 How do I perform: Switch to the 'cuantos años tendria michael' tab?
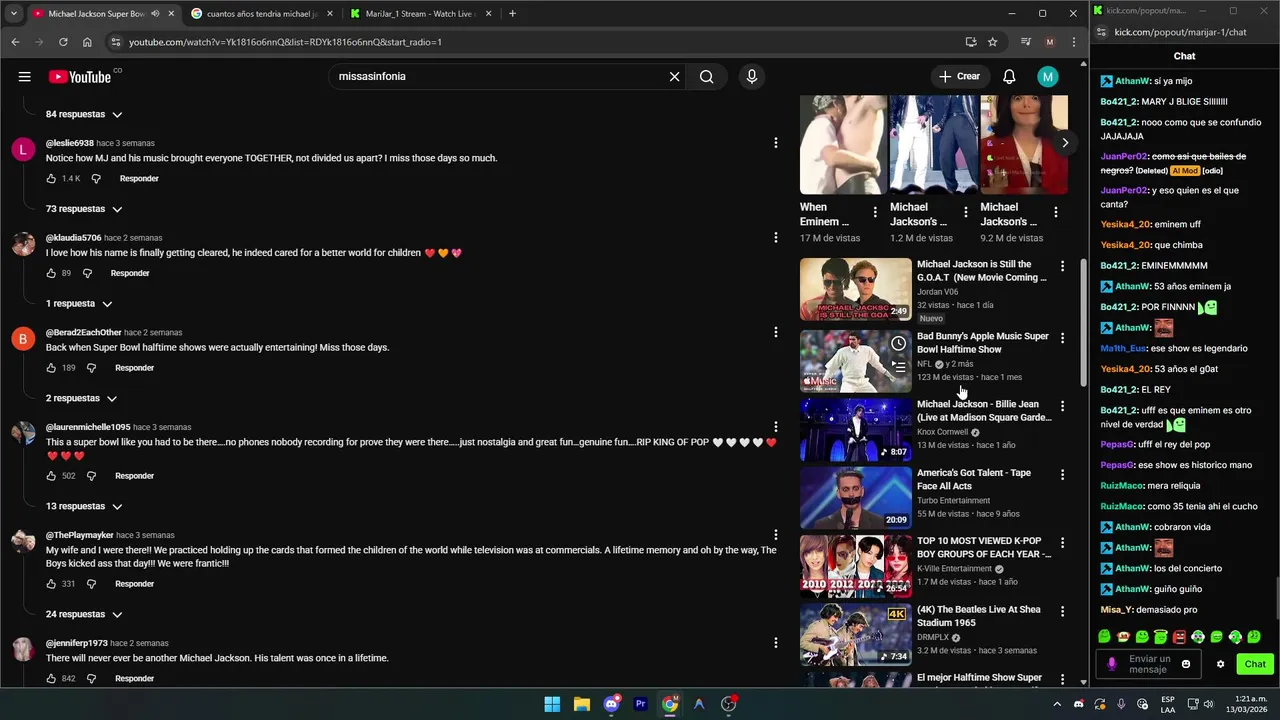(261, 14)
